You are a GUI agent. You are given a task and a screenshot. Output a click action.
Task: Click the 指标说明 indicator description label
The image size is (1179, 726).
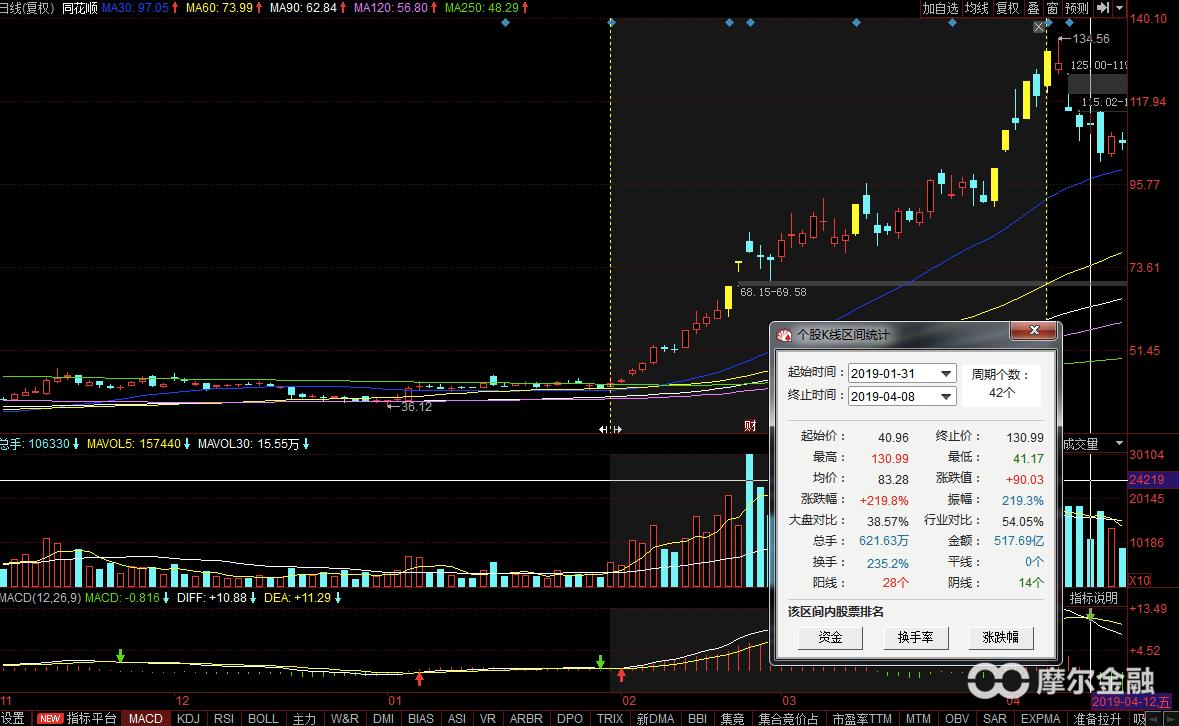pyautogui.click(x=1094, y=598)
